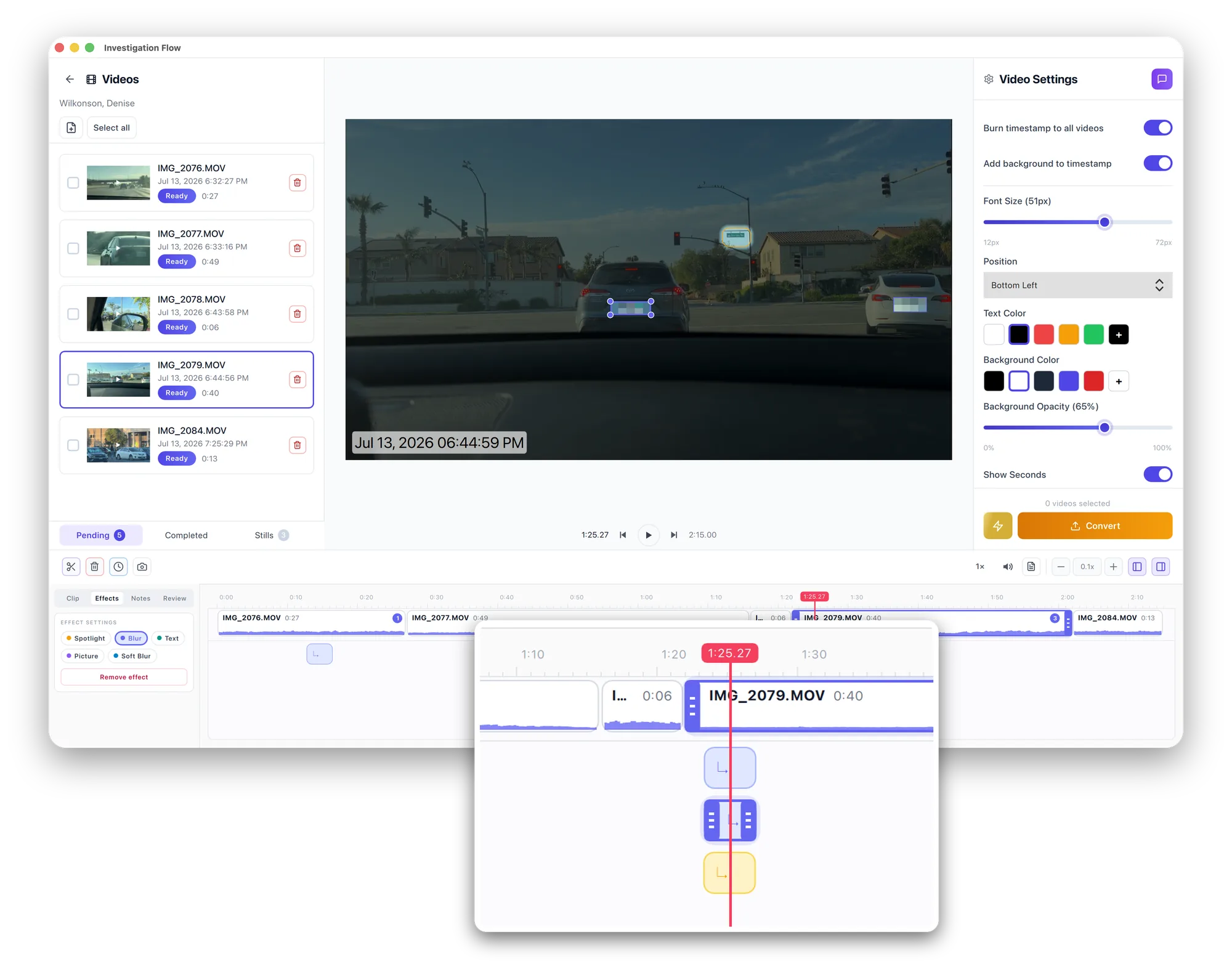This screenshot has width=1232, height=969.
Task: Change the 1x playback speed
Action: click(980, 567)
